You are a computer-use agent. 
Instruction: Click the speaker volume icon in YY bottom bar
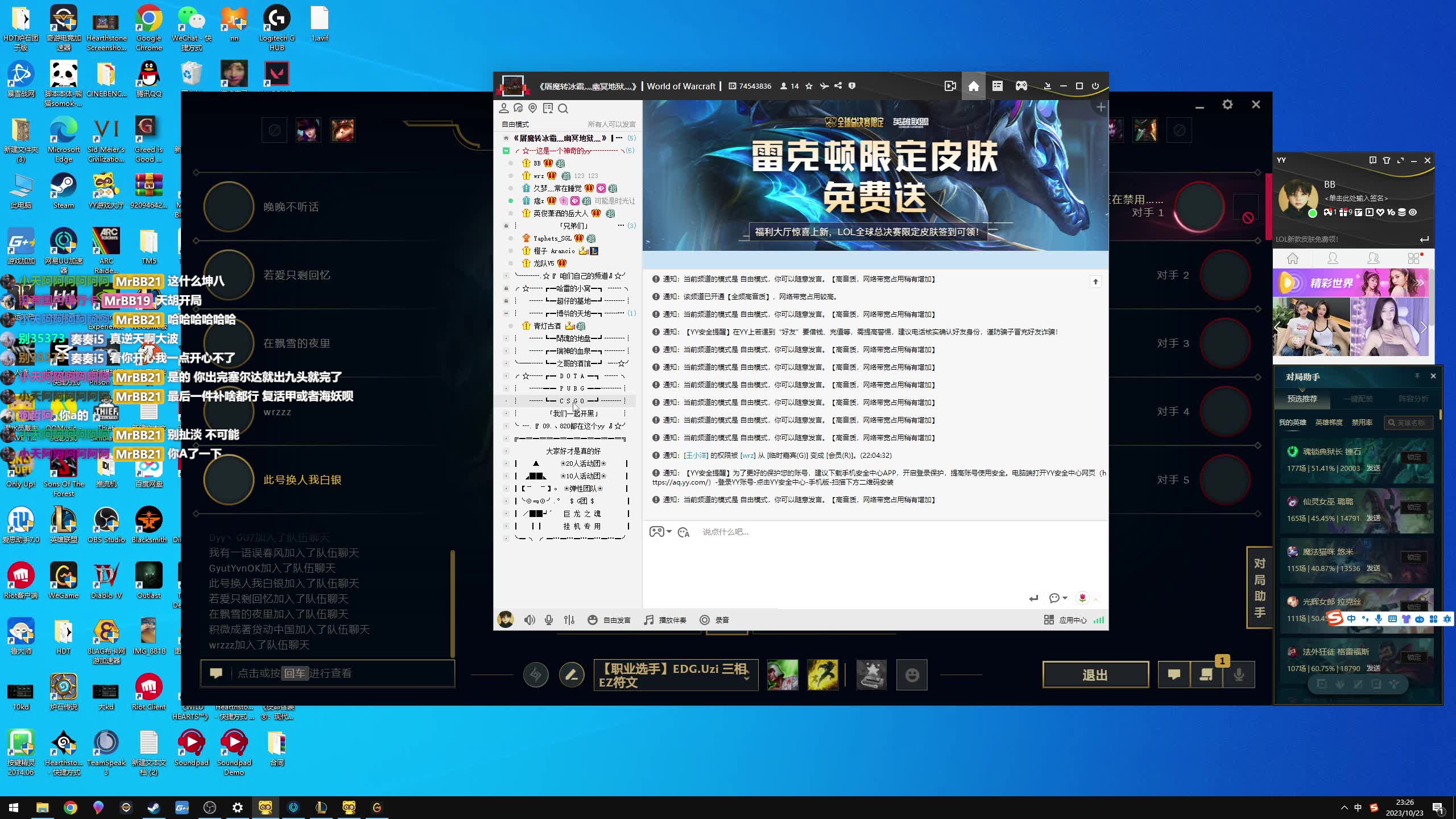pos(529,620)
